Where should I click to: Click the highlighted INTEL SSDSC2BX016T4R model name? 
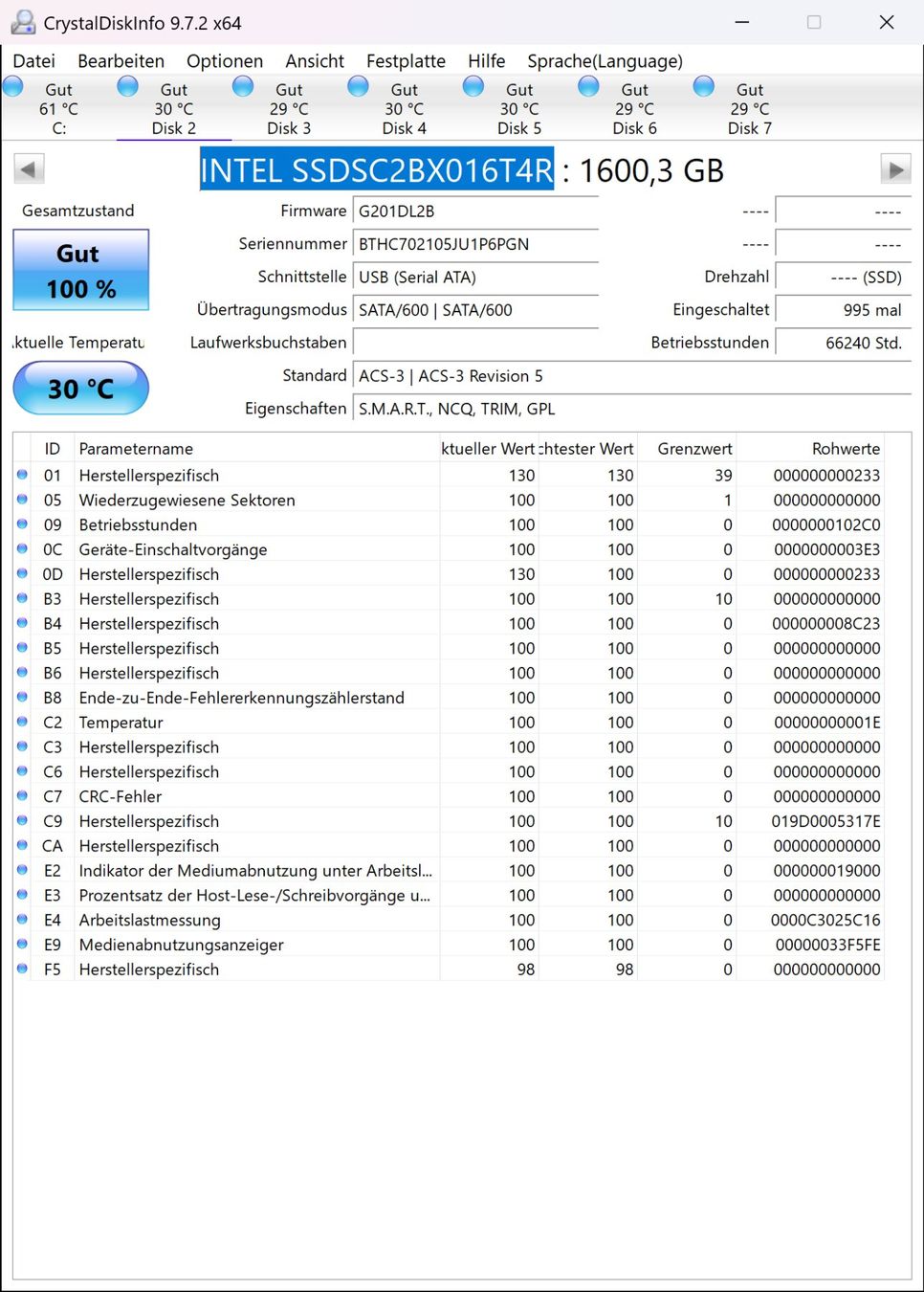click(x=377, y=170)
